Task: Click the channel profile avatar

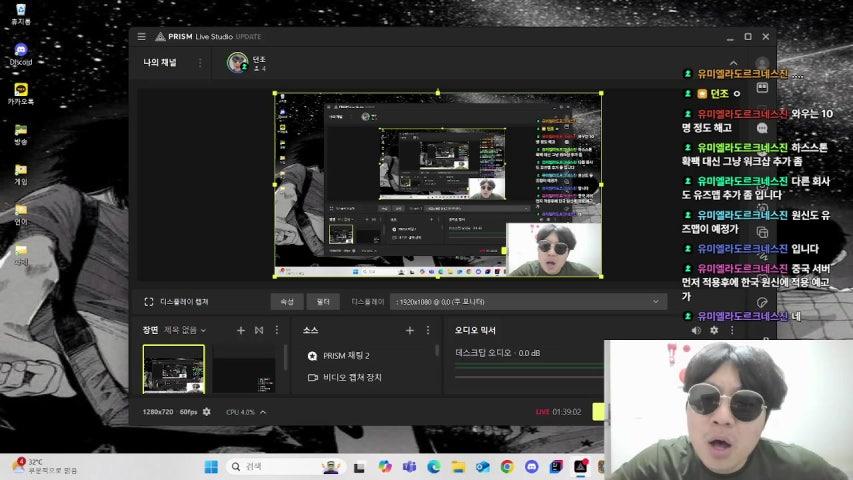Action: pyautogui.click(x=238, y=63)
